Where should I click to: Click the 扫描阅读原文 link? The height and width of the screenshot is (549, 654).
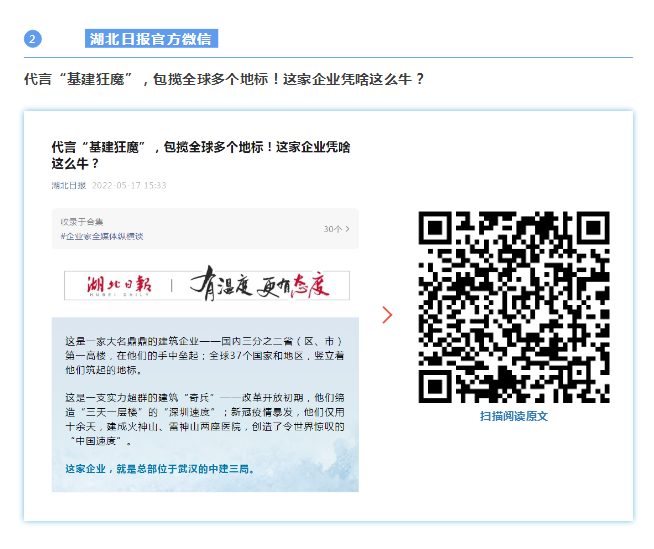tap(514, 416)
